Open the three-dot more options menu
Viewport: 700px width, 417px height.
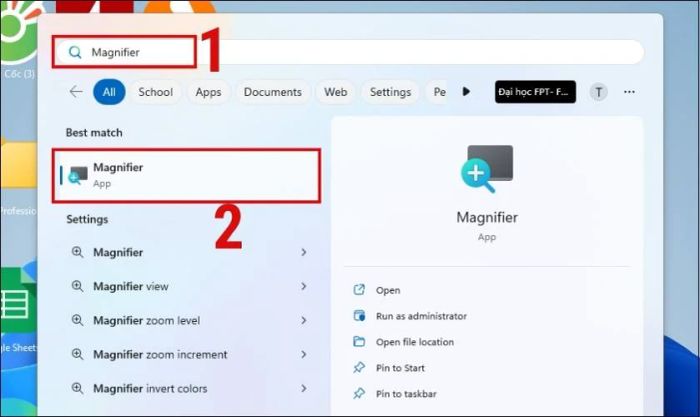coord(629,92)
